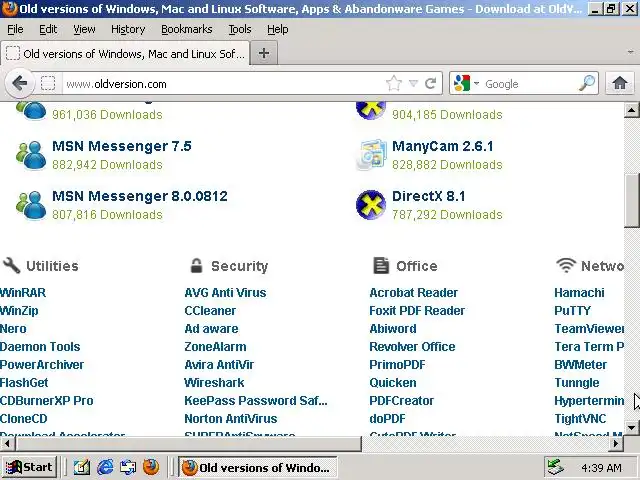Click the show desktop quick launch icon
This screenshot has width=640, height=480.
click(x=128, y=467)
